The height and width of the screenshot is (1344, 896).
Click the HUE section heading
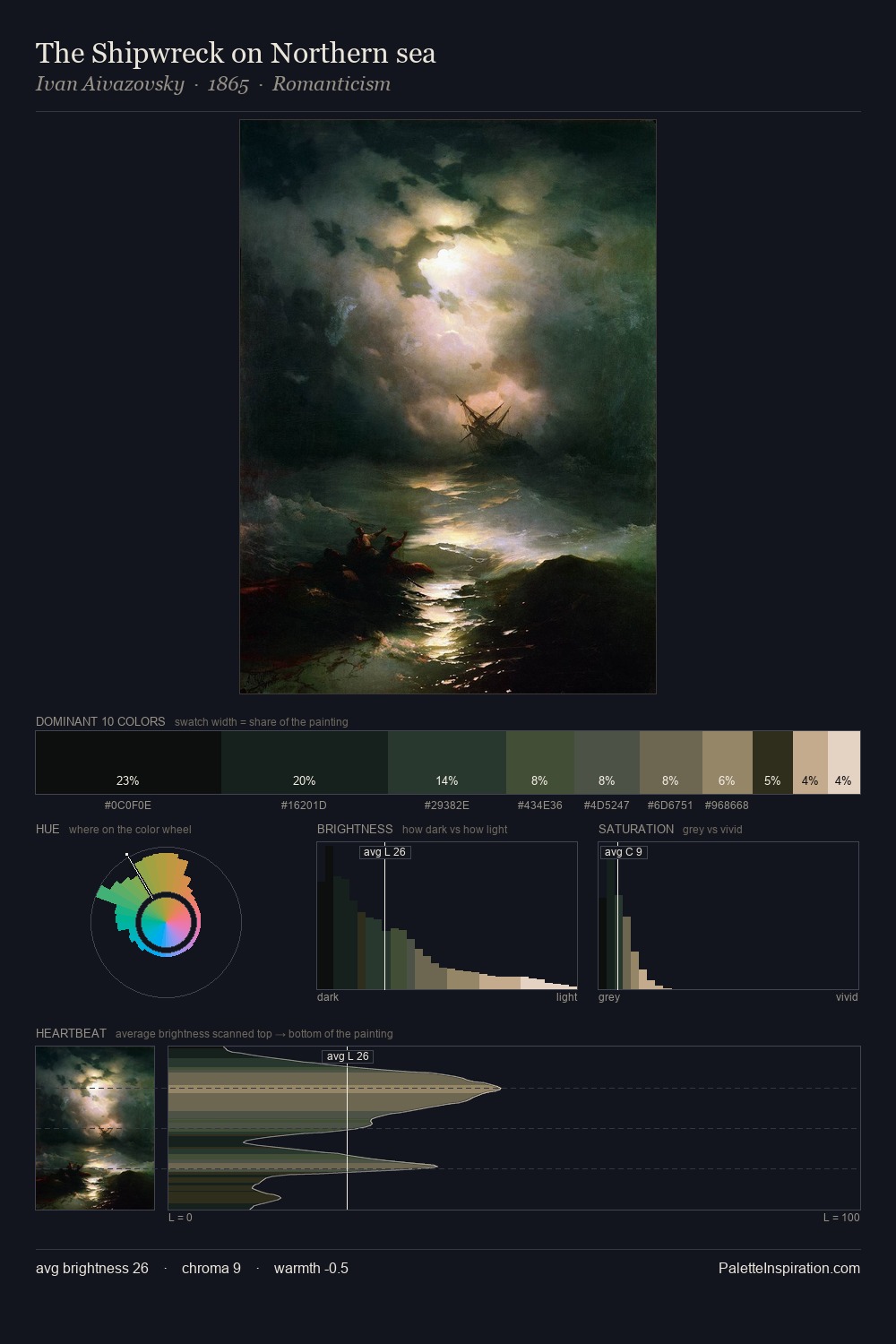(47, 829)
